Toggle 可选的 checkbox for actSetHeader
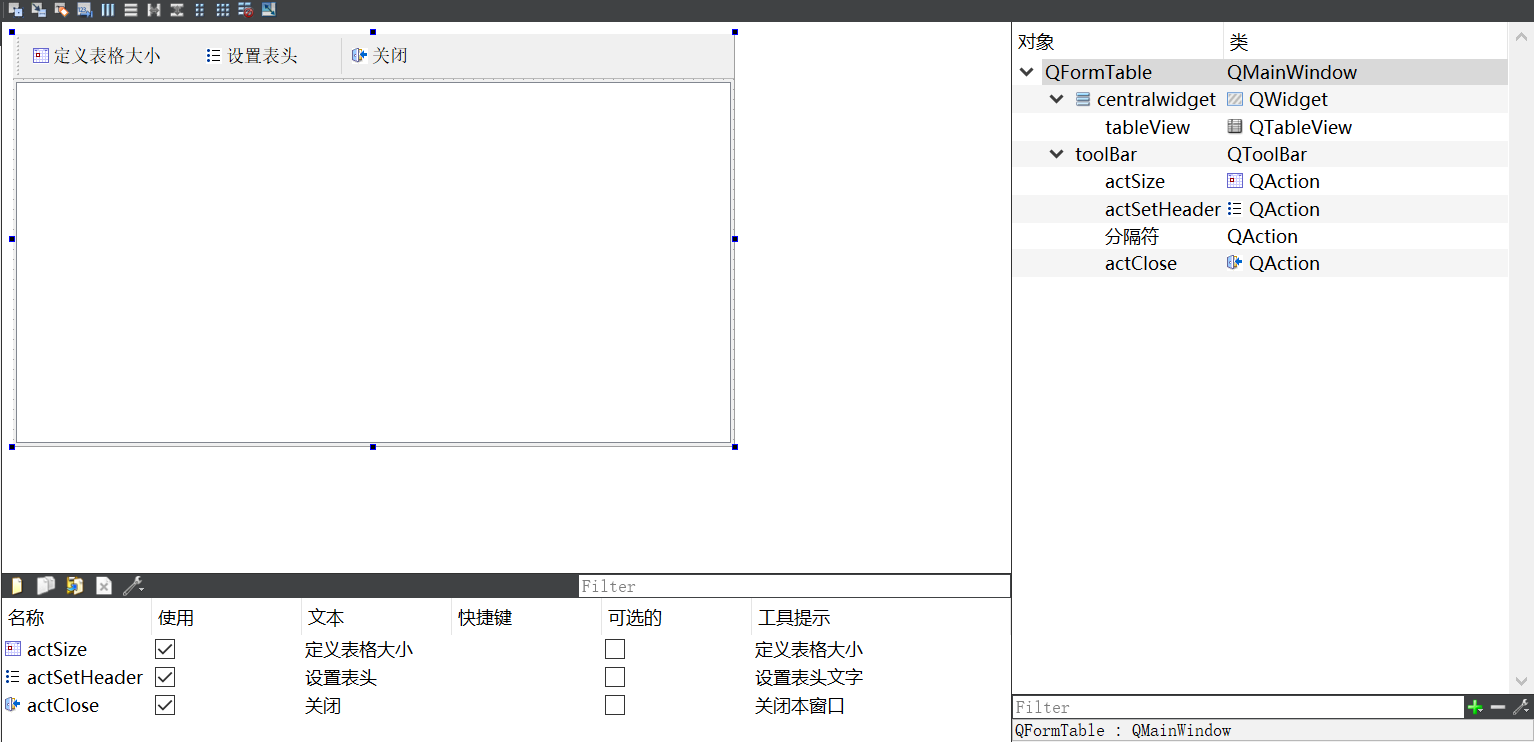The image size is (1534, 742). (x=615, y=677)
